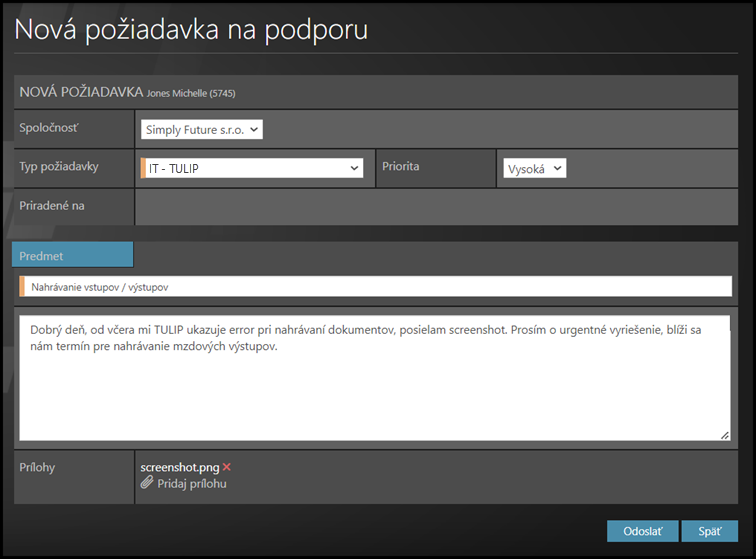
Task: Click the Späť button
Action: 710,531
